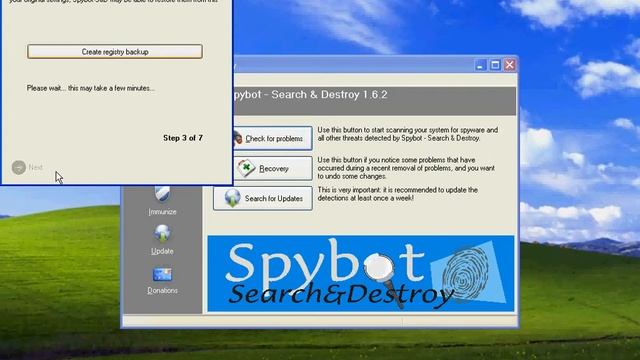This screenshot has height=360, width=640.
Task: Click the globe icon on Search for Updates
Action: (232, 198)
